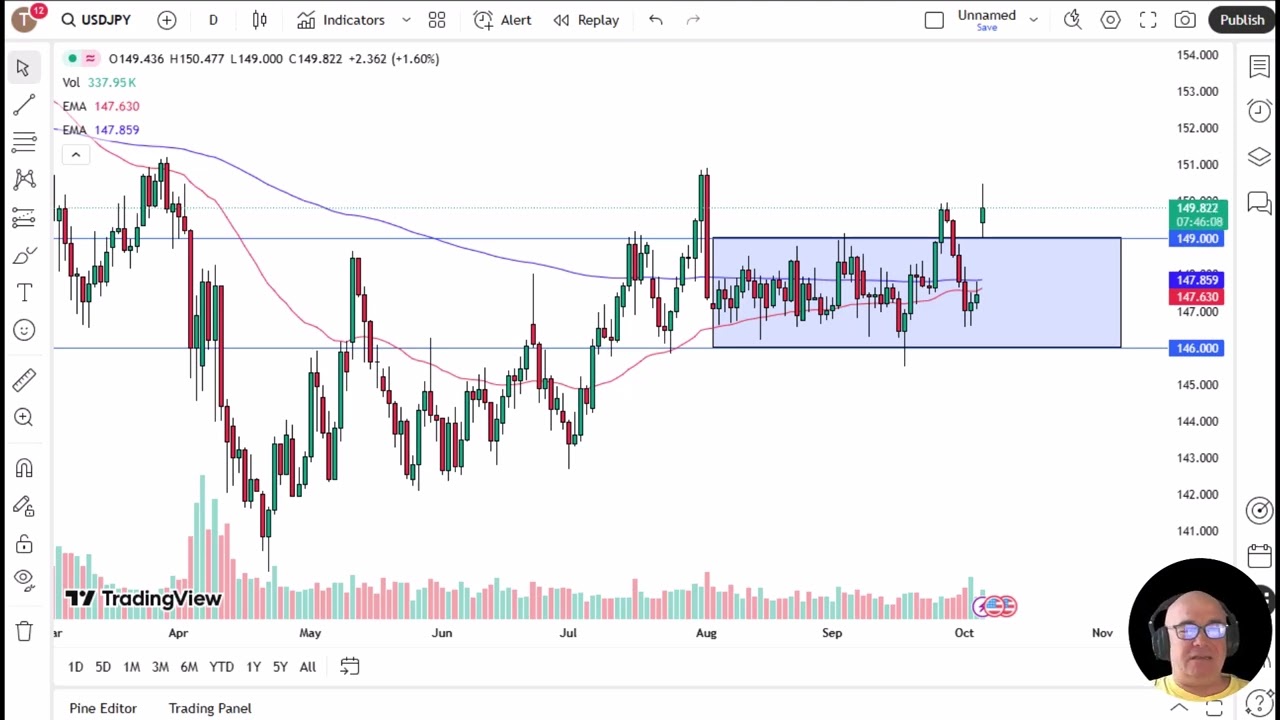Toggle lock all drawing tools
Screen dimensions: 1280x720
point(24,545)
